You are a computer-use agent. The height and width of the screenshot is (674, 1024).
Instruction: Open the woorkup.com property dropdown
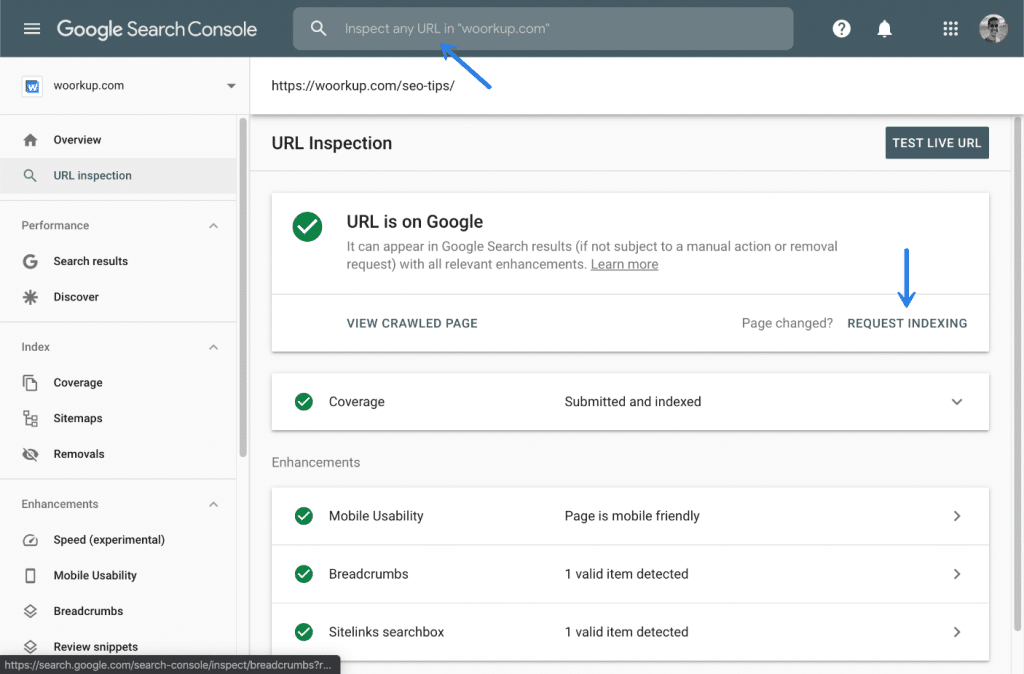pos(231,86)
